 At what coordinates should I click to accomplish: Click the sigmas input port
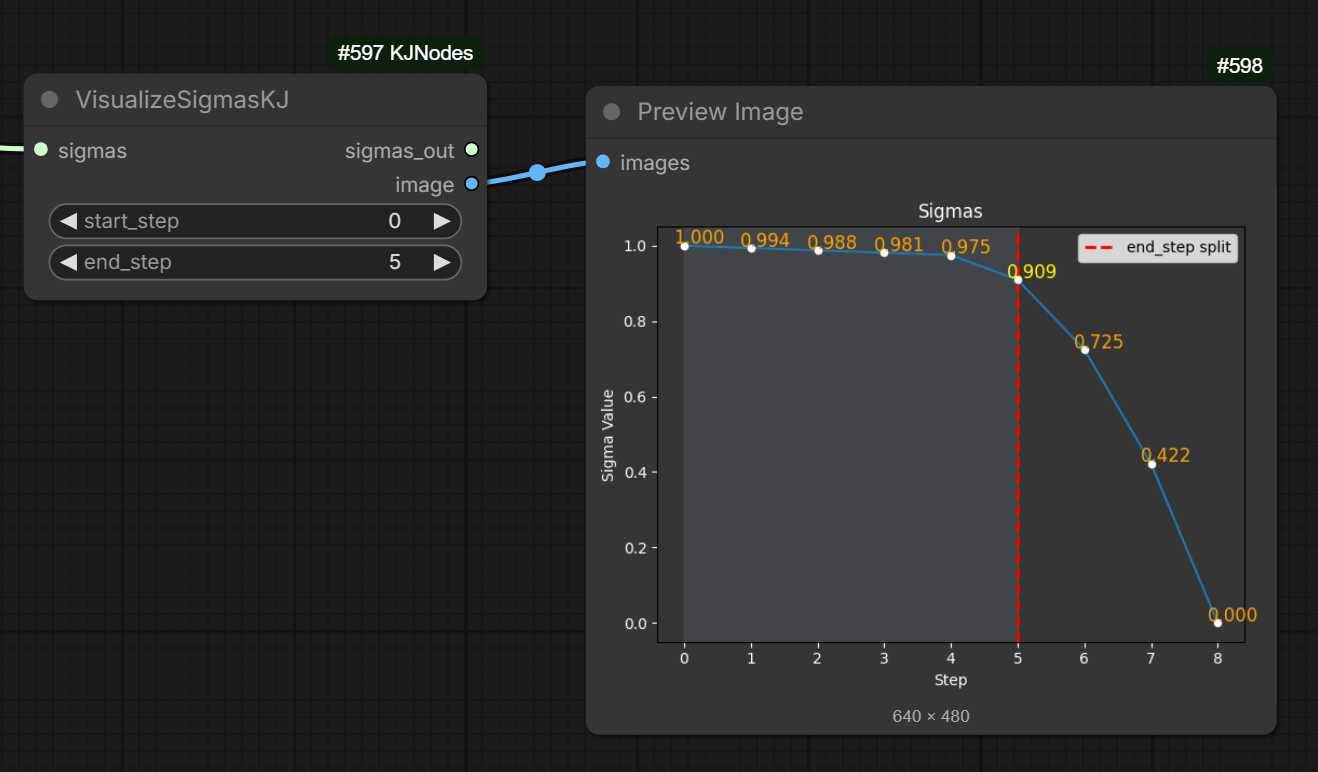click(x=41, y=150)
